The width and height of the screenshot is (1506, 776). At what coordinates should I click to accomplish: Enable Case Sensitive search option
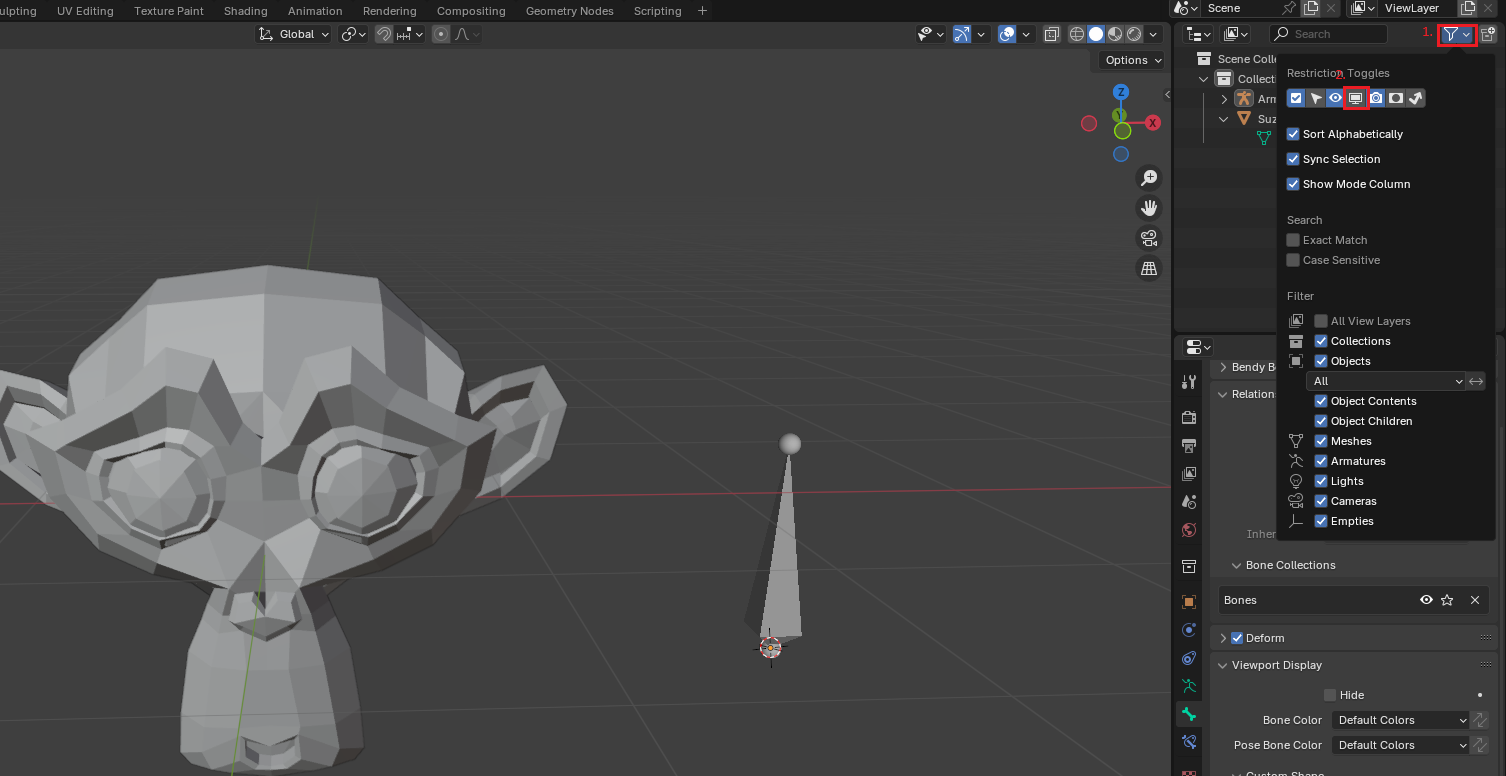tap(1293, 260)
